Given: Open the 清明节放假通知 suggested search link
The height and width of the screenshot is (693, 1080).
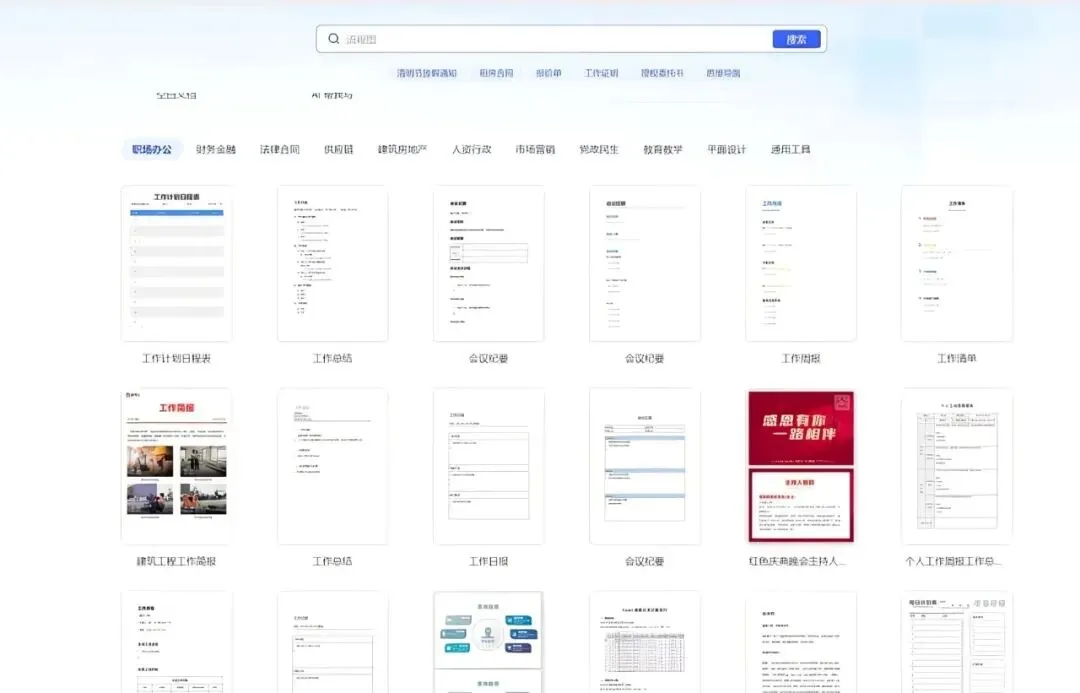Looking at the screenshot, I should click(x=426, y=73).
